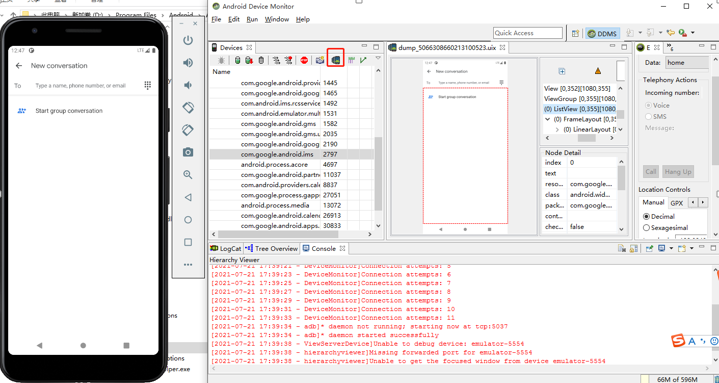Click the Capture system wide trace icon
The width and height of the screenshot is (719, 383).
click(352, 60)
